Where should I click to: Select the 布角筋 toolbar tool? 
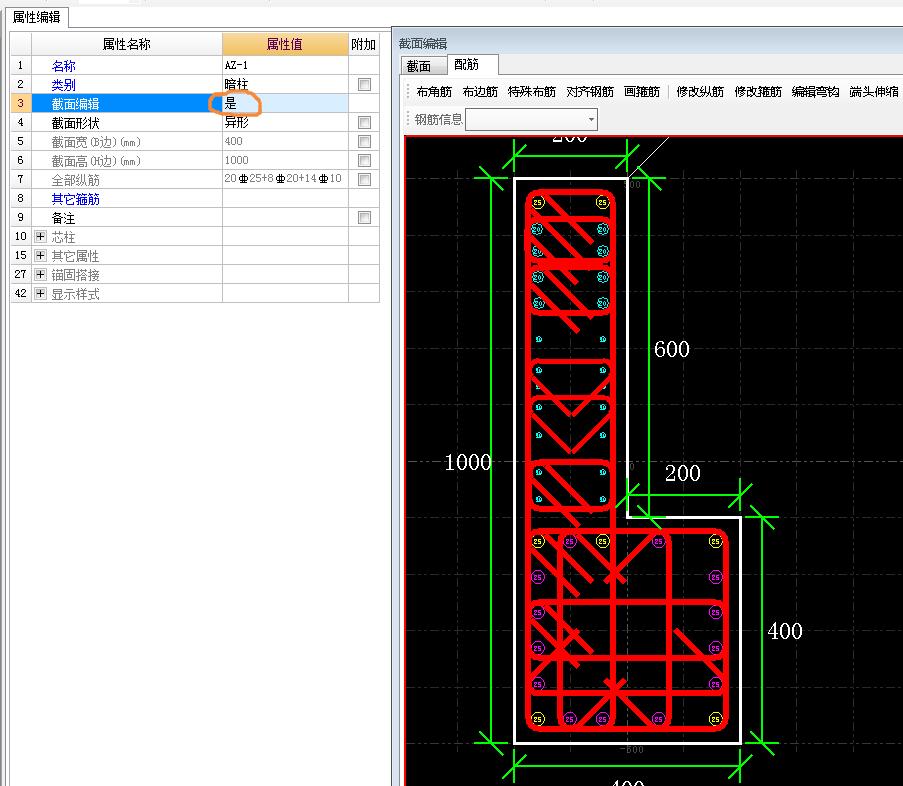pos(434,92)
